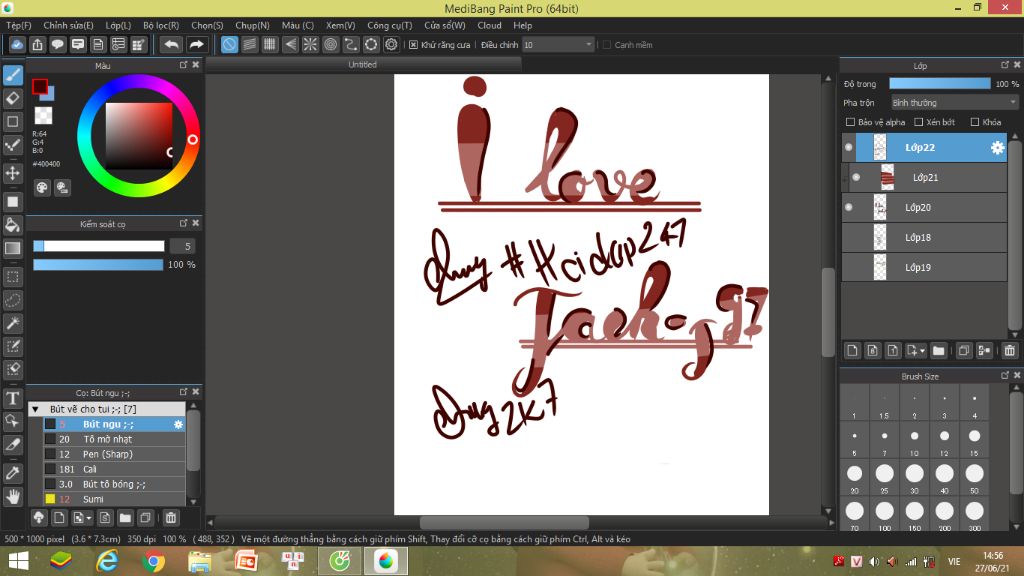Image resolution: width=1024 pixels, height=576 pixels.
Task: Open the Cloud menu
Action: (x=489, y=25)
